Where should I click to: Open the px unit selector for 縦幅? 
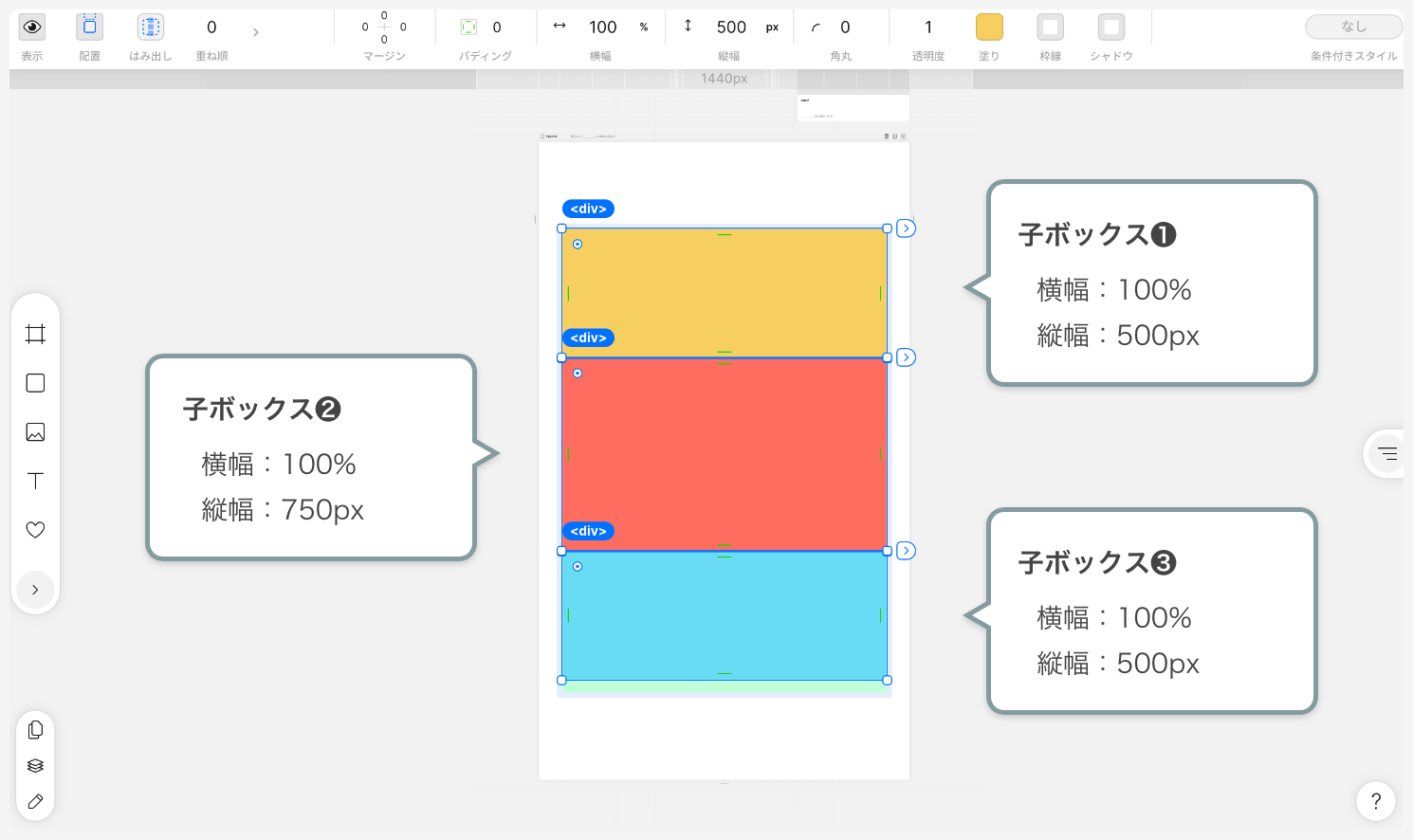[772, 27]
